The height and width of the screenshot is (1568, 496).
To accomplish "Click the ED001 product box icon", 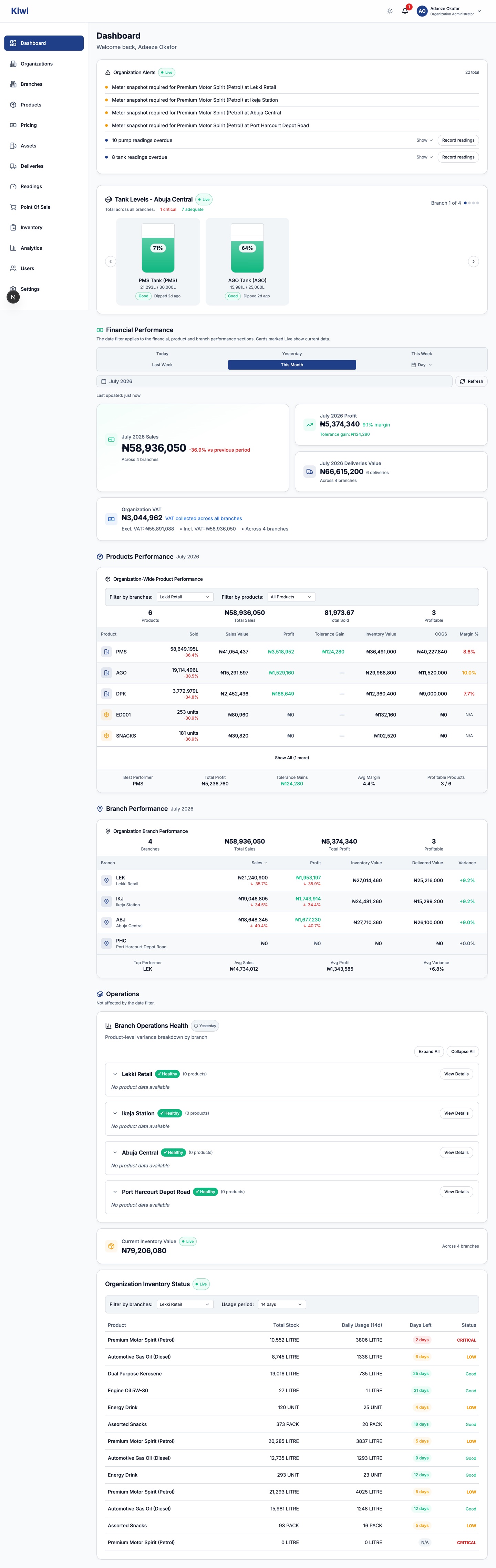I will [x=106, y=715].
